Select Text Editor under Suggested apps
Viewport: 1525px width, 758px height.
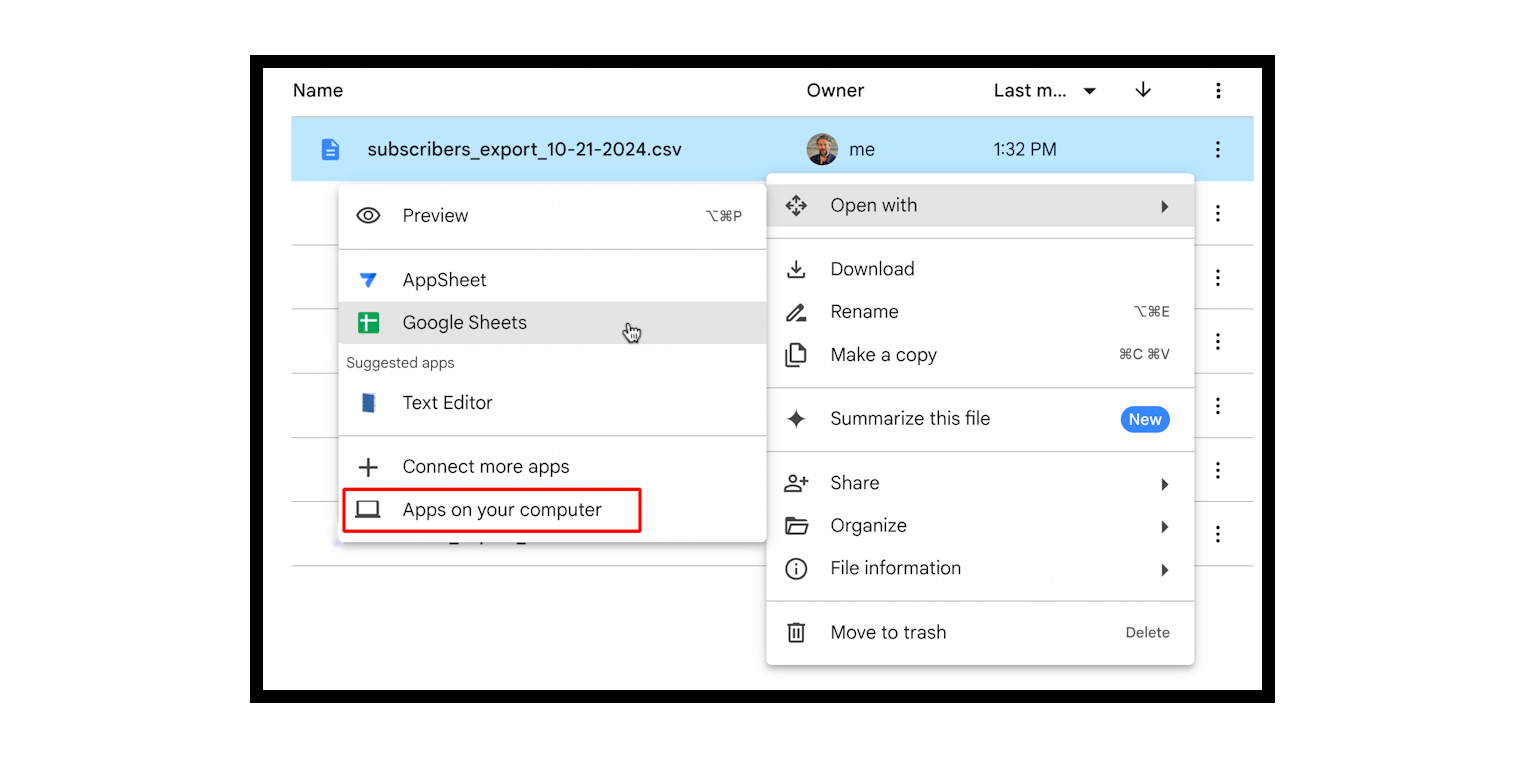coord(447,402)
